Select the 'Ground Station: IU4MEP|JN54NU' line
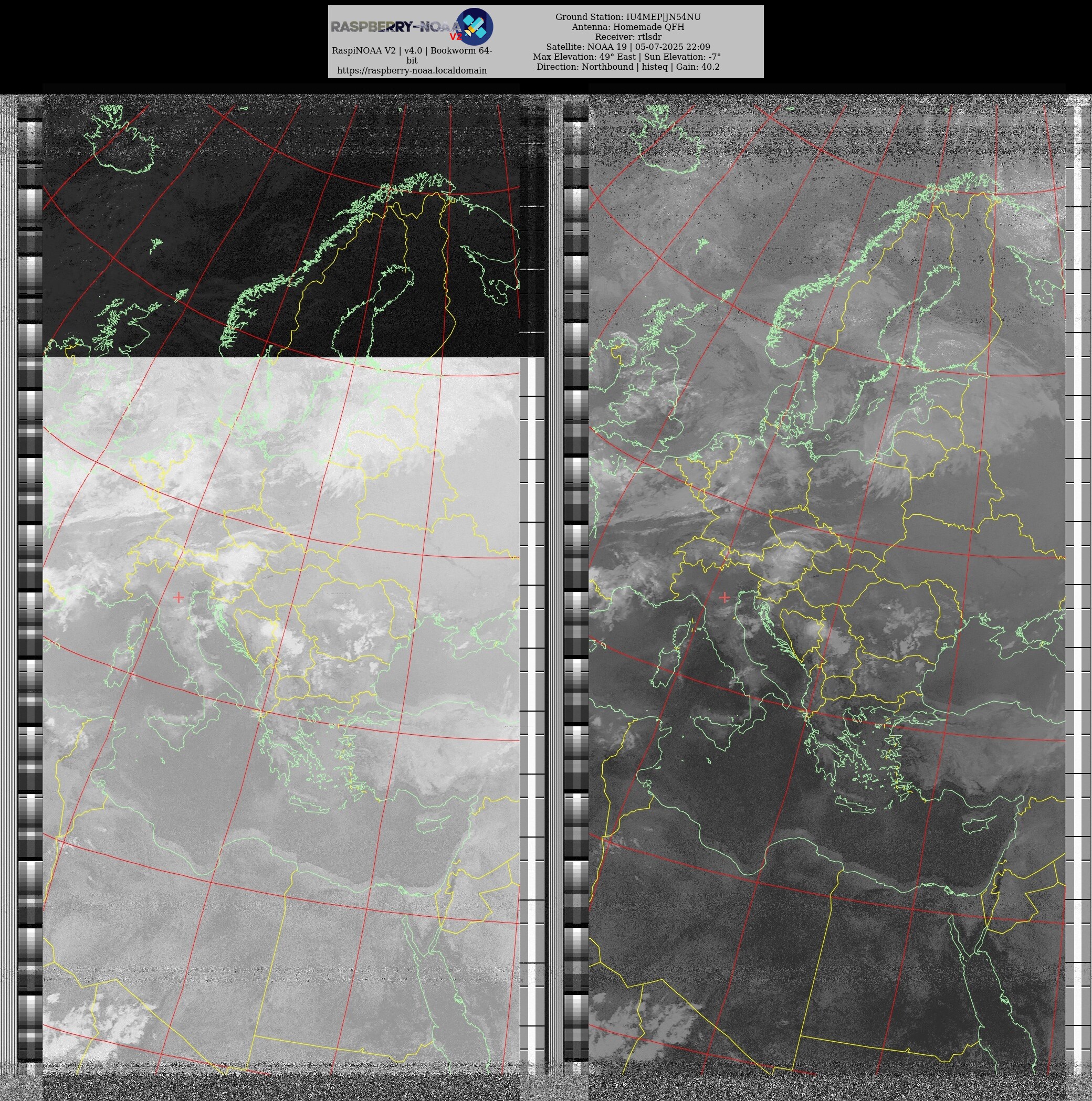Image resolution: width=1092 pixels, height=1101 pixels. point(628,17)
